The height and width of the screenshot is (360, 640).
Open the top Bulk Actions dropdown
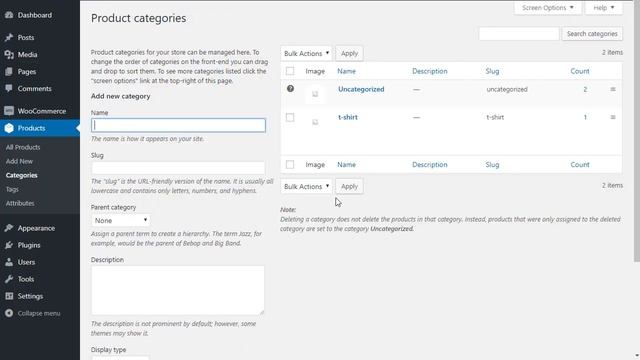[306, 53]
